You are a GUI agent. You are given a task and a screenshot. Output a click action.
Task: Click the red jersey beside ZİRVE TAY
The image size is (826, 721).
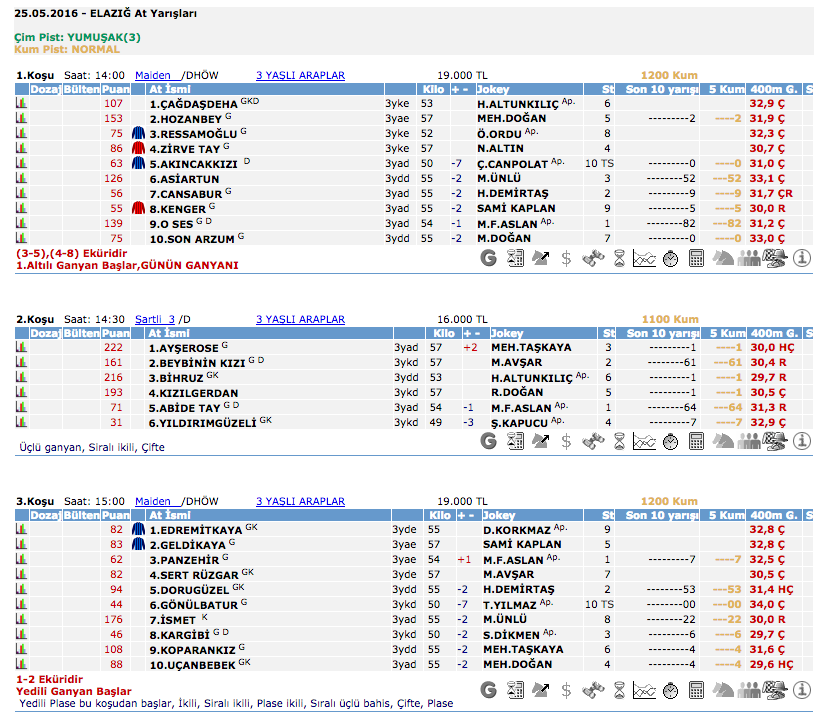pos(139,148)
